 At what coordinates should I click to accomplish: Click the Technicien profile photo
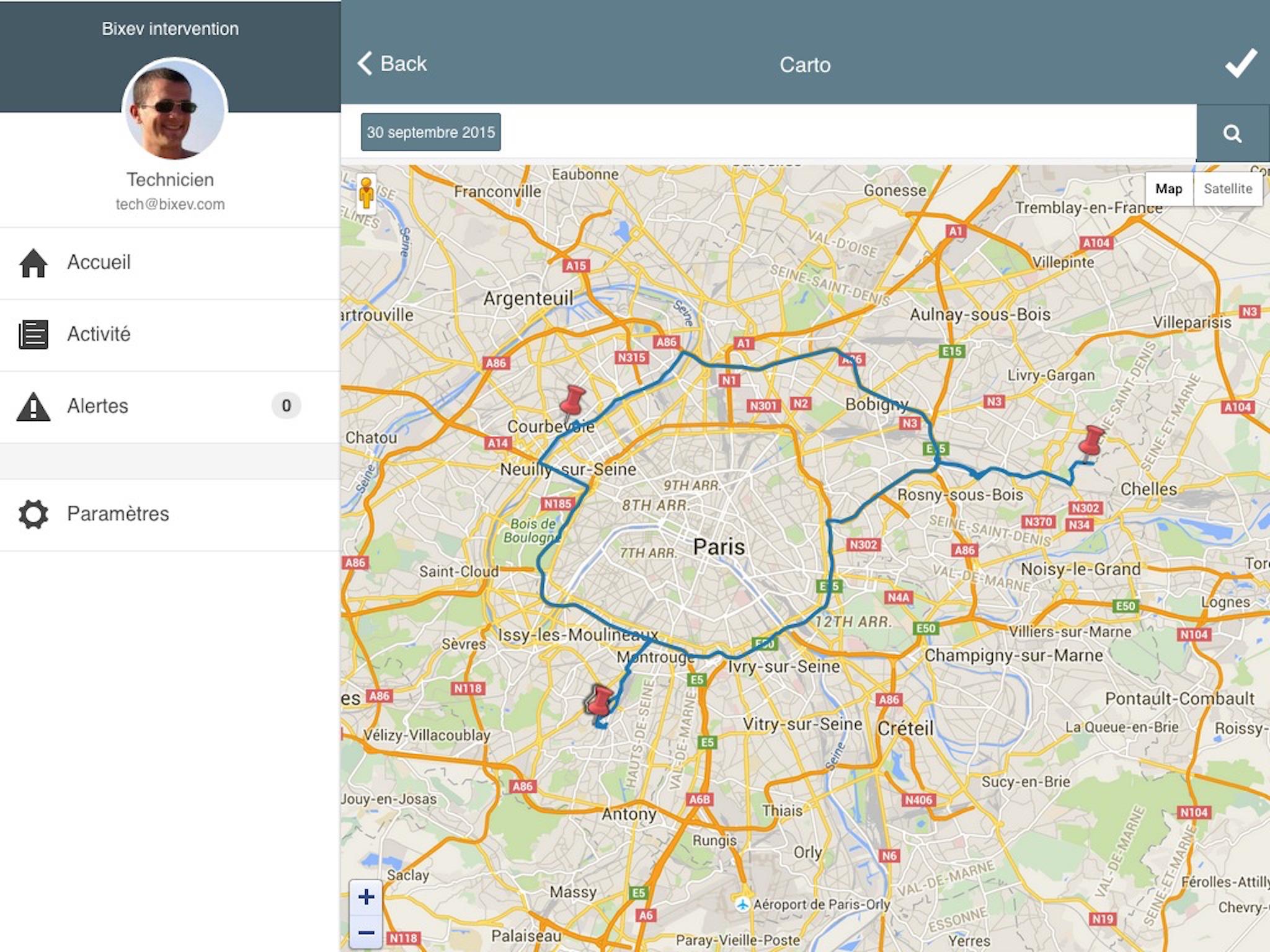(175, 110)
